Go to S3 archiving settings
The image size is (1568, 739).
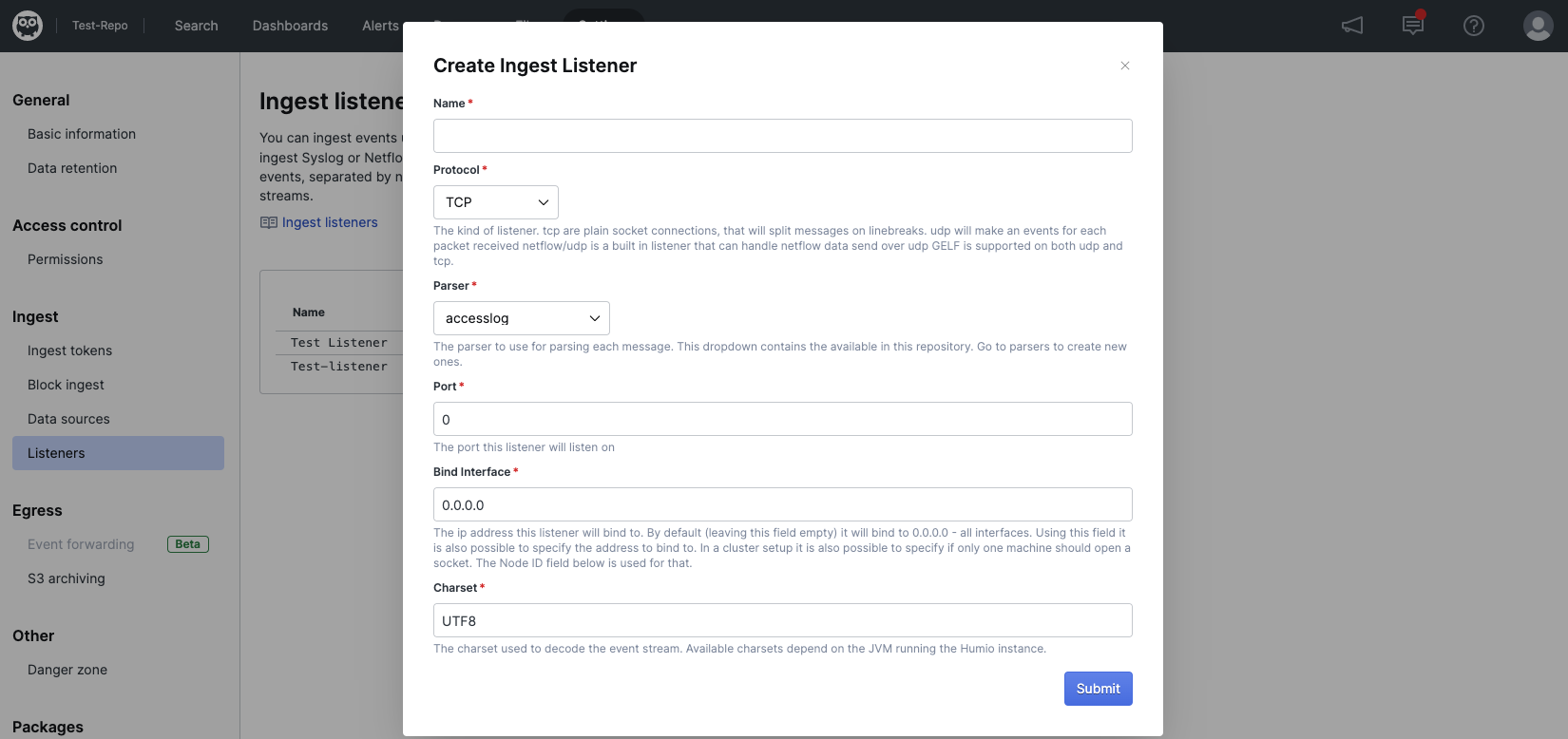67,578
